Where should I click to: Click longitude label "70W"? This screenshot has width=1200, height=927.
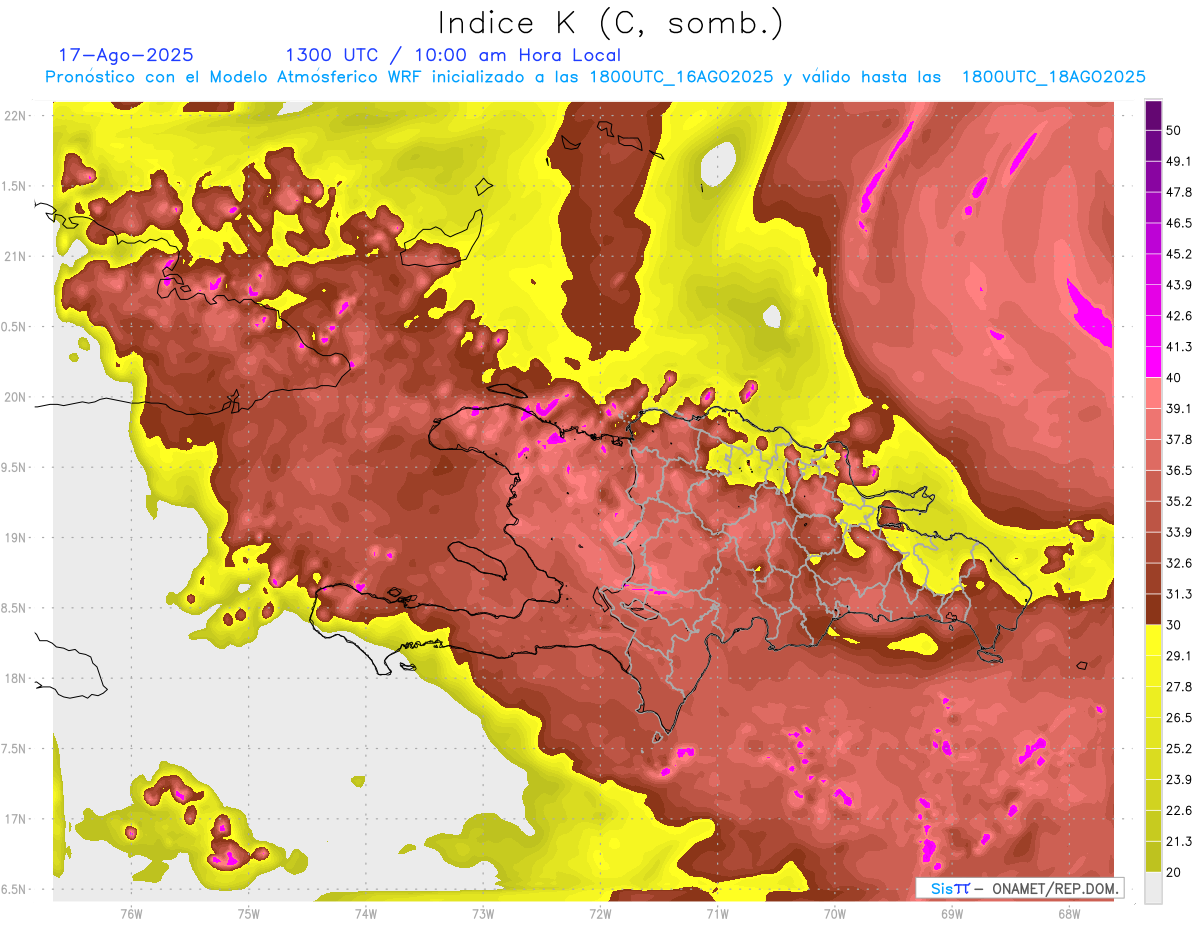point(834,913)
